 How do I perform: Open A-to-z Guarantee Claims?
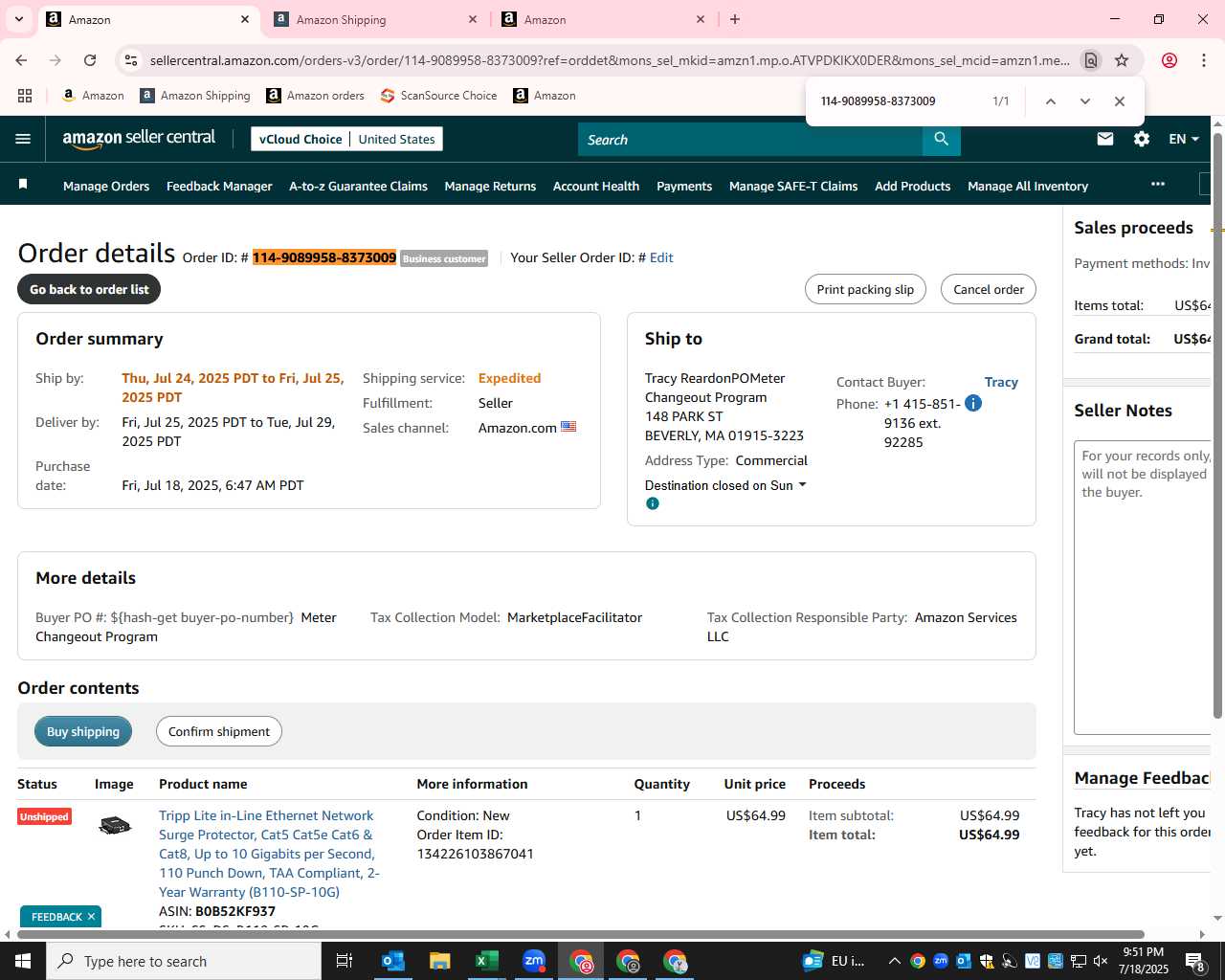[x=358, y=186]
